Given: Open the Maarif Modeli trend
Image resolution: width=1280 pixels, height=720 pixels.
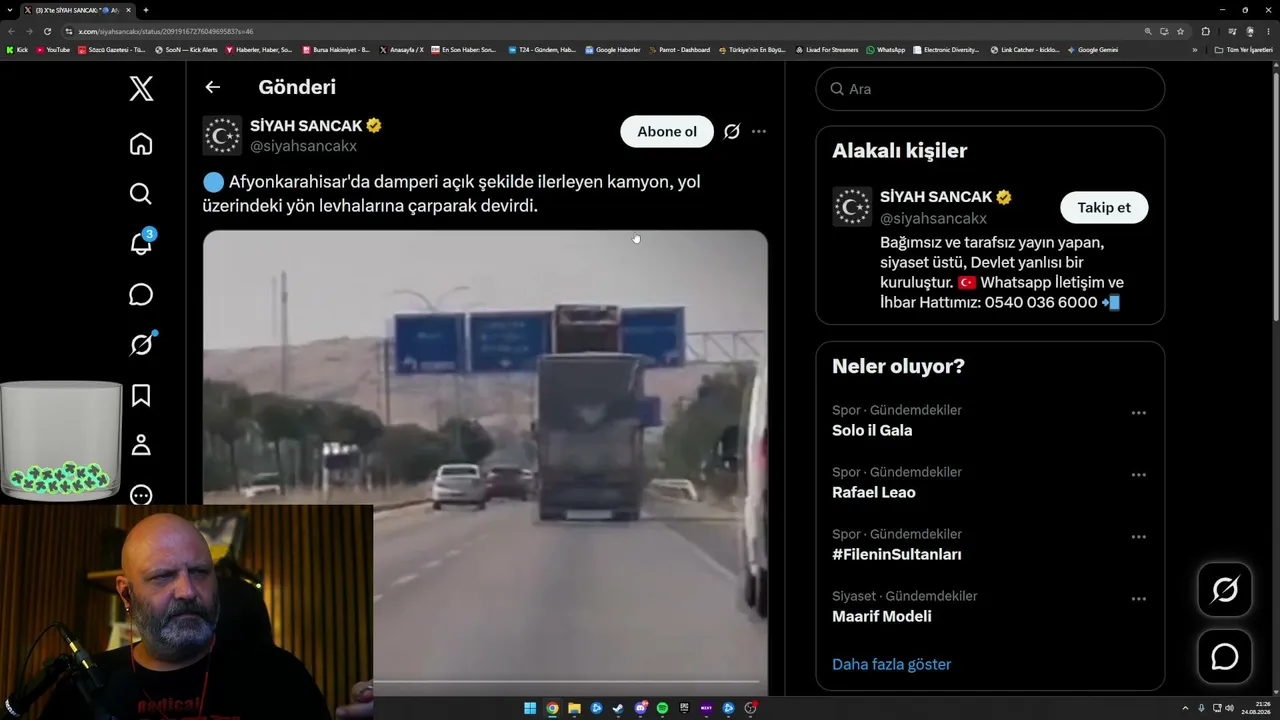Looking at the screenshot, I should pyautogui.click(x=882, y=617).
